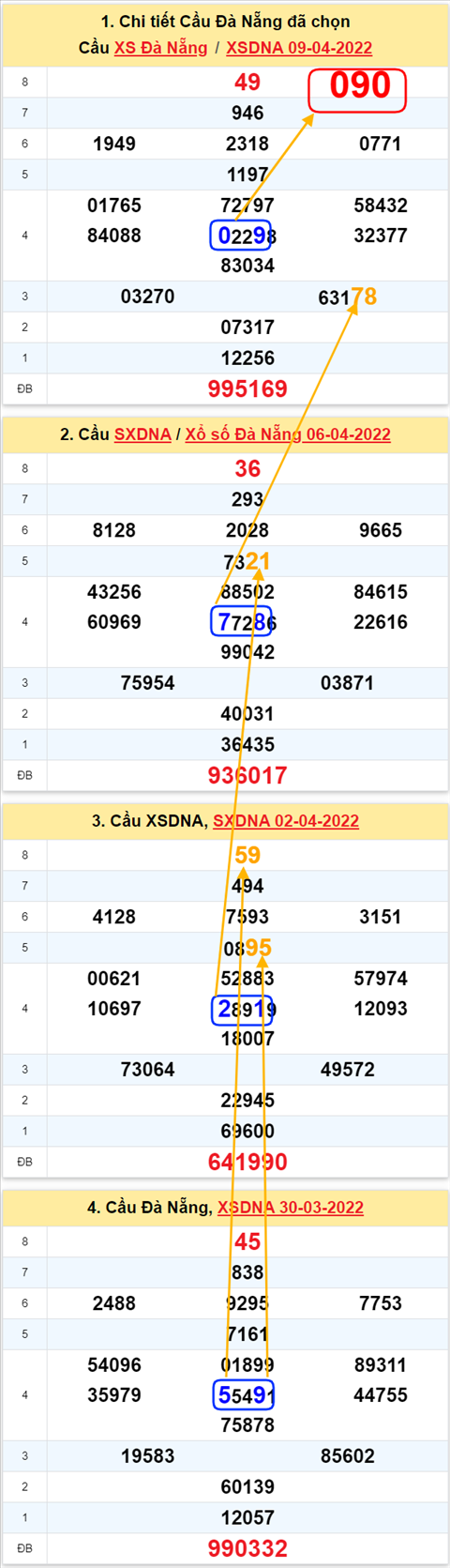Click the orange highlighted 95 in 0895
450x1568 pixels.
259,948
